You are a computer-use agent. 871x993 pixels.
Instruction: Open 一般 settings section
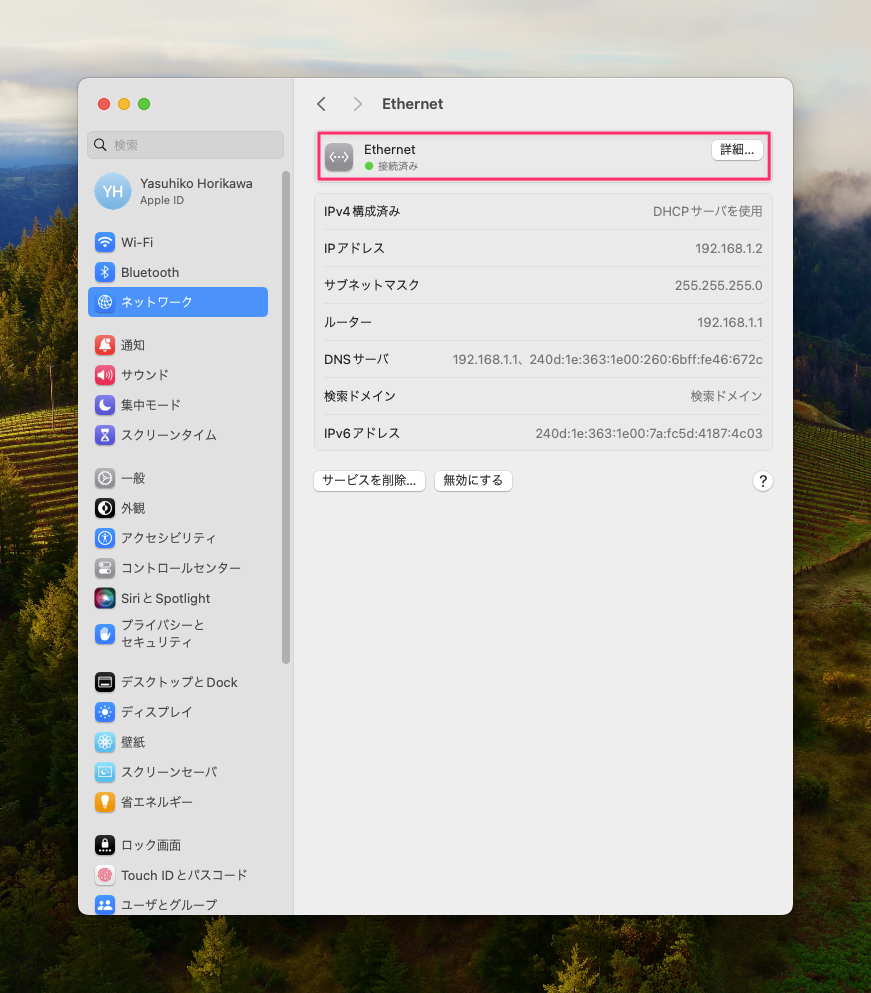pos(133,478)
